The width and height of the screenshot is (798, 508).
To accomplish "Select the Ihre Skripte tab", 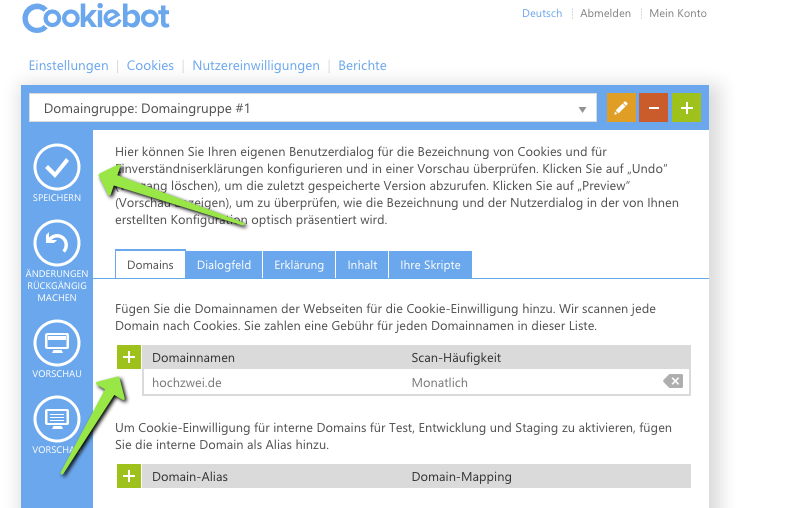I will pos(430,265).
